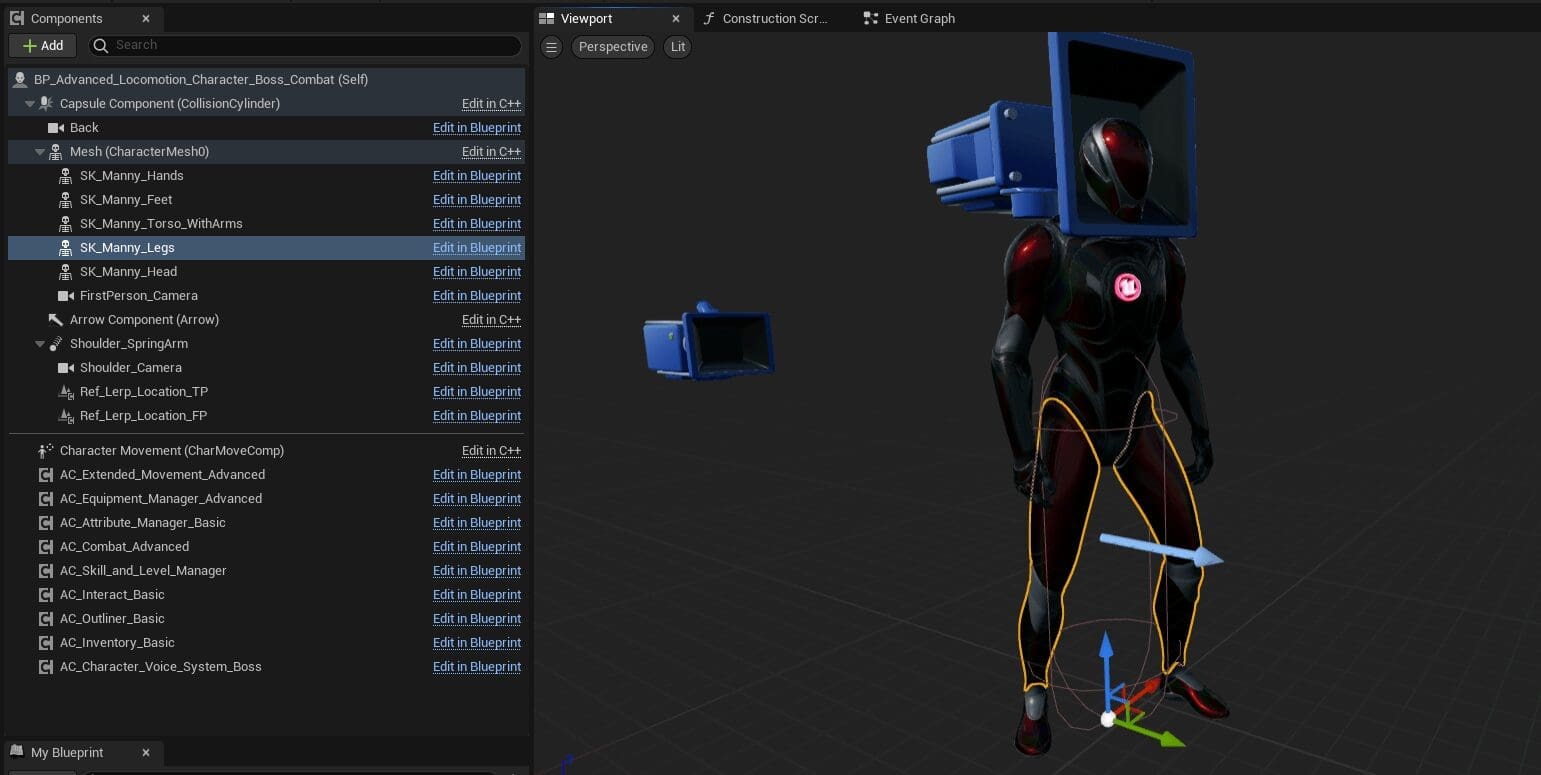The image size is (1541, 775).
Task: Open the Lit shading mode dropdown
Action: click(x=678, y=47)
